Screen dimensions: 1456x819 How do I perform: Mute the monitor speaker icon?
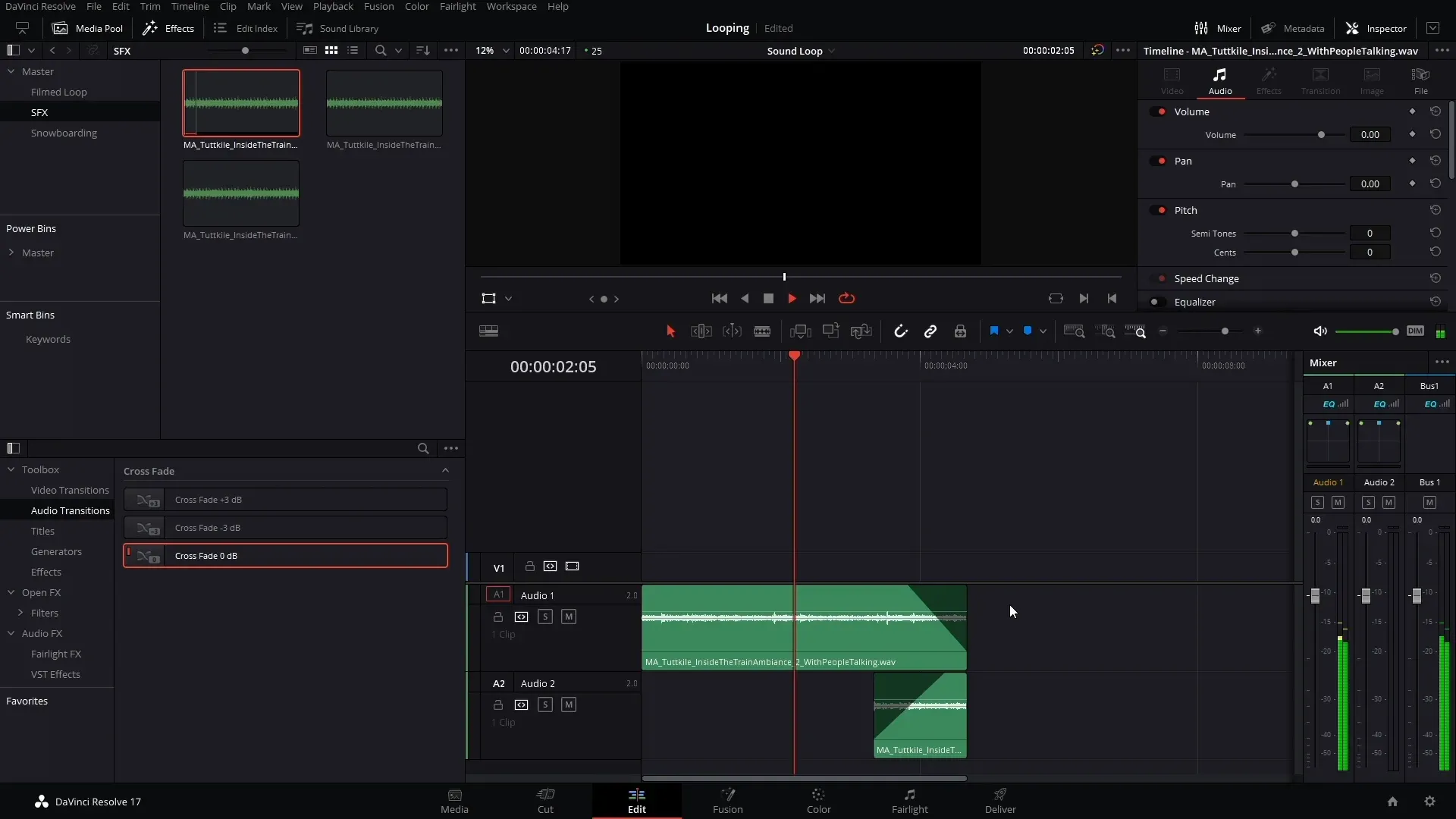(1320, 331)
